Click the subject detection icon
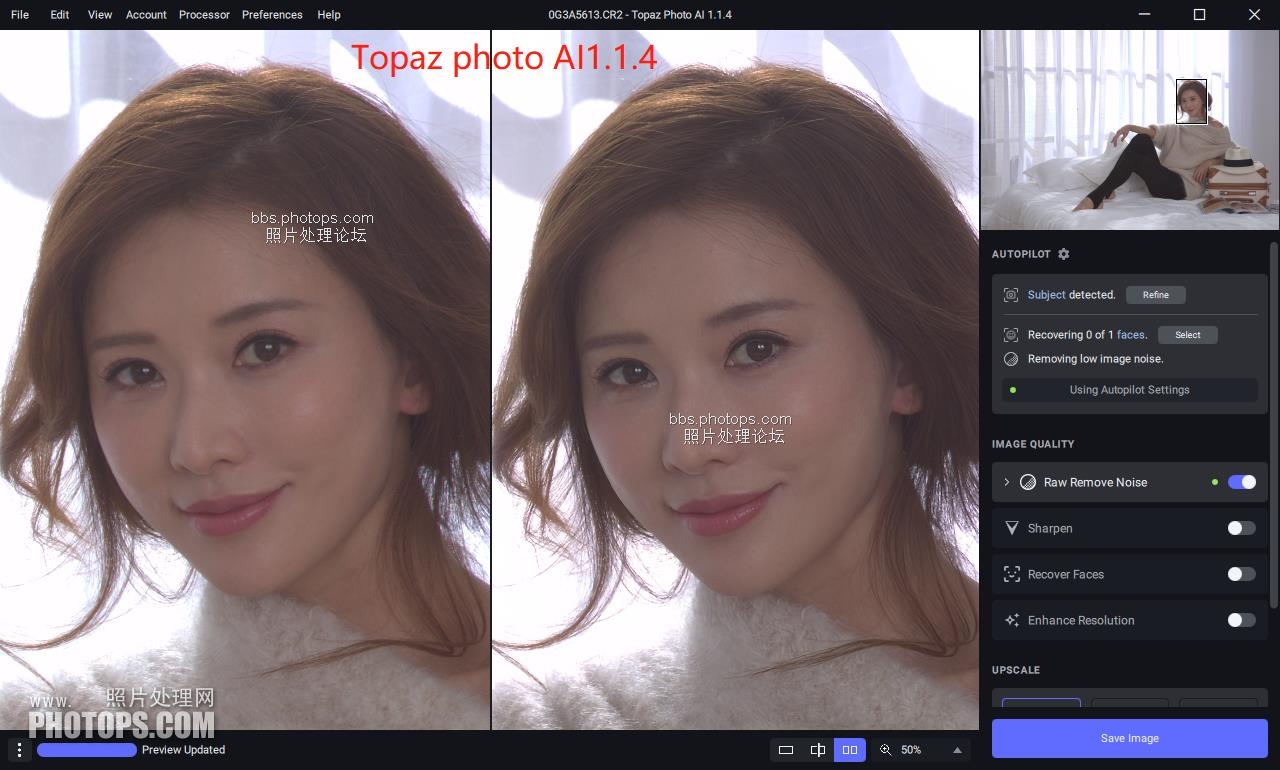Screen dimensions: 1280x770 point(1011,295)
